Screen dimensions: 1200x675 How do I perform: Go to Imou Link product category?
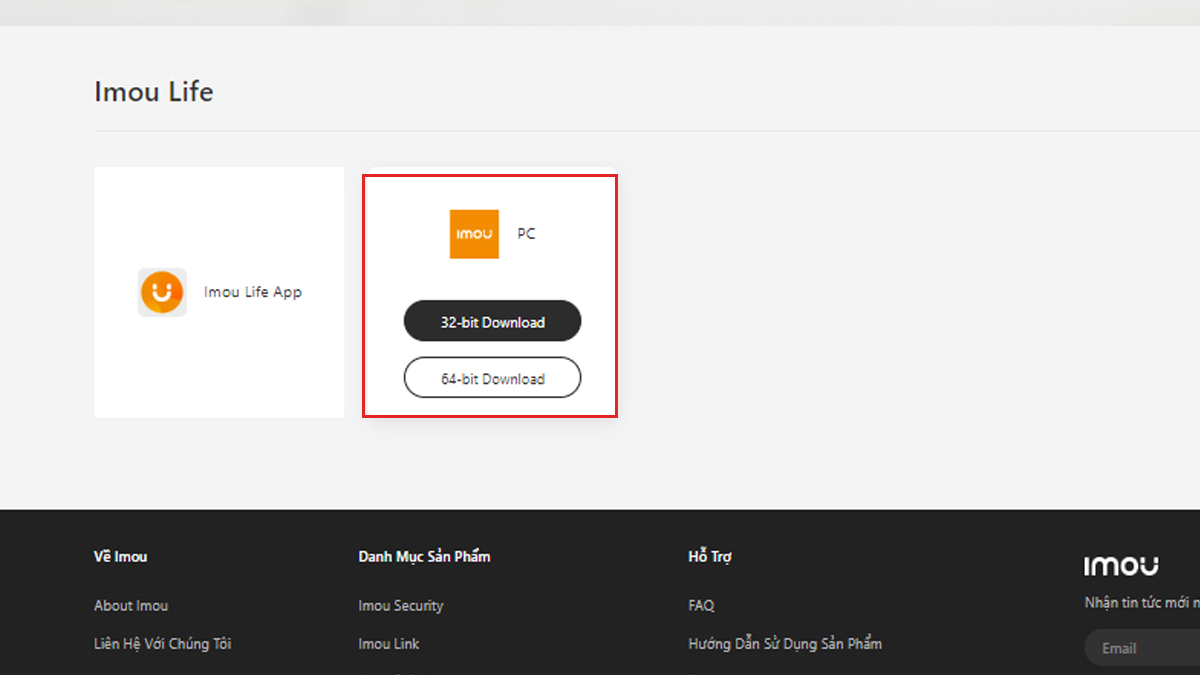coord(389,644)
